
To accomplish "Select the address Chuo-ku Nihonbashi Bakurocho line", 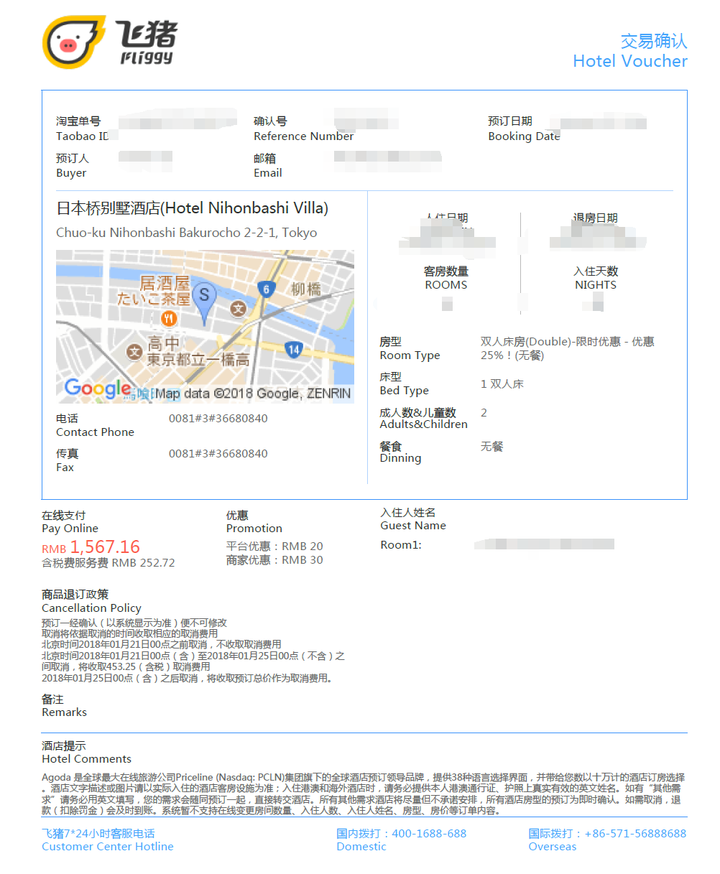I will tap(186, 232).
